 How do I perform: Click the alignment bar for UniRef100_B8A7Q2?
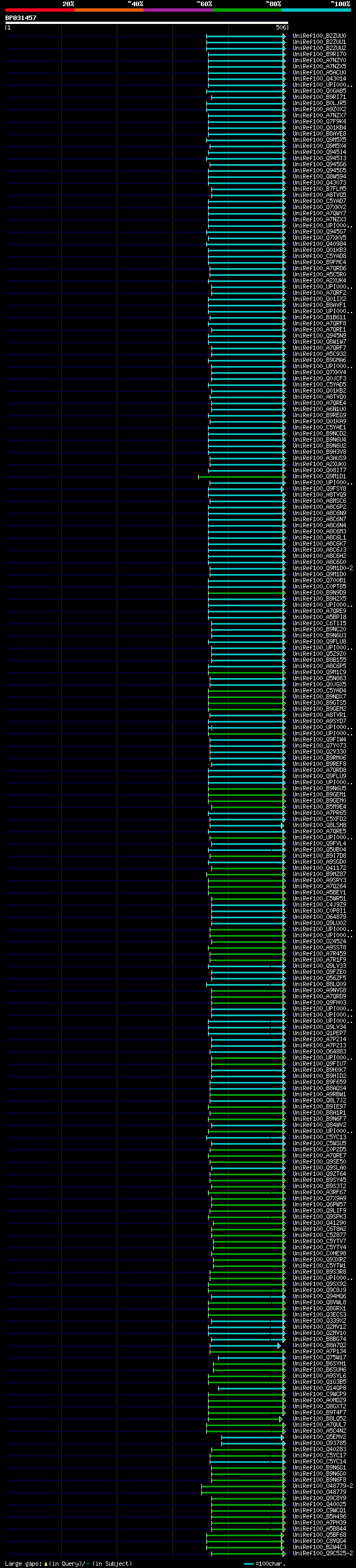pos(246,1345)
